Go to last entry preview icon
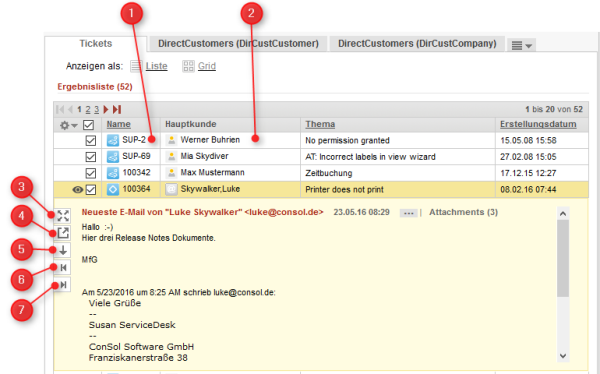Viewport: 600px width, 374px height. pyautogui.click(x=63, y=285)
